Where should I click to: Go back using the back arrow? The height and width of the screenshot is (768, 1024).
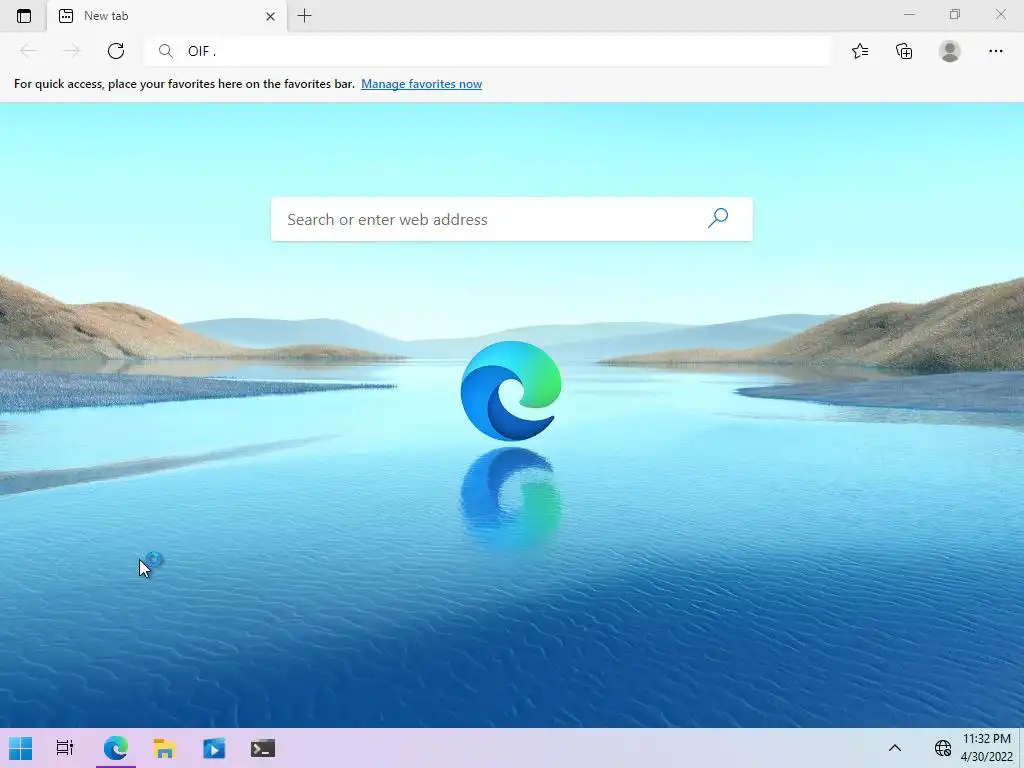[x=28, y=51]
